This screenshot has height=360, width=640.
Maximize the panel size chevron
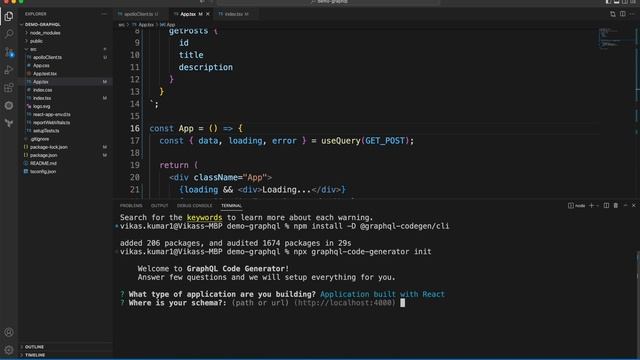625,205
